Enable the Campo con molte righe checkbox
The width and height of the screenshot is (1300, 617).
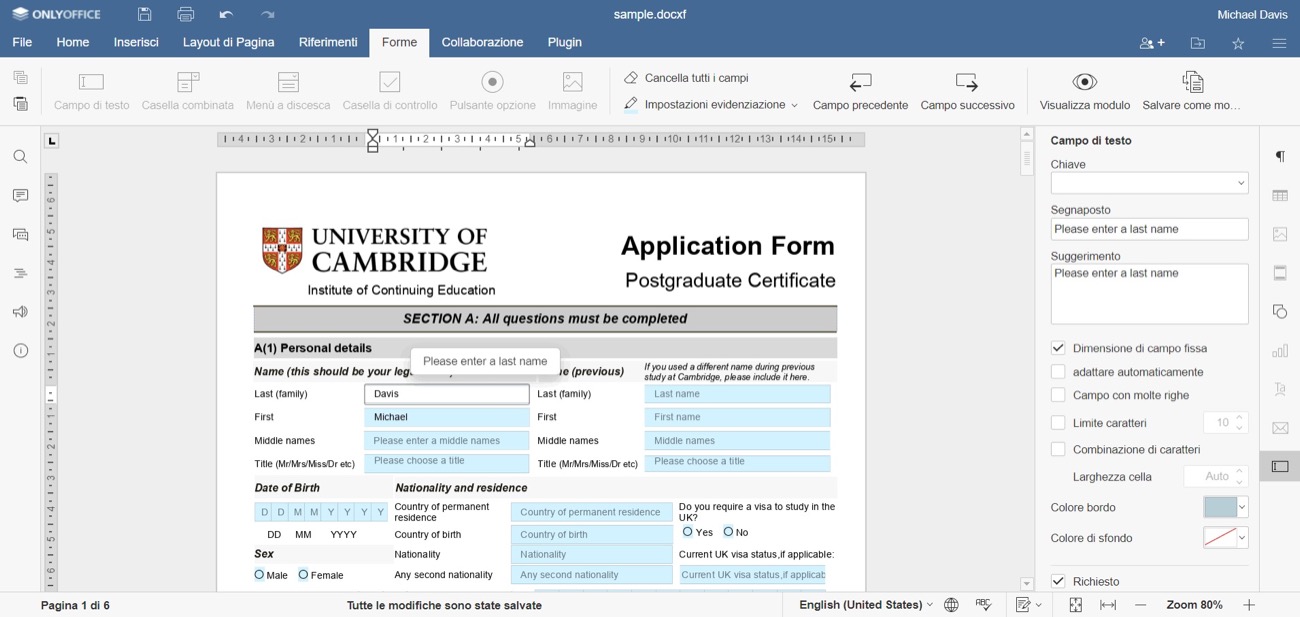point(1058,395)
